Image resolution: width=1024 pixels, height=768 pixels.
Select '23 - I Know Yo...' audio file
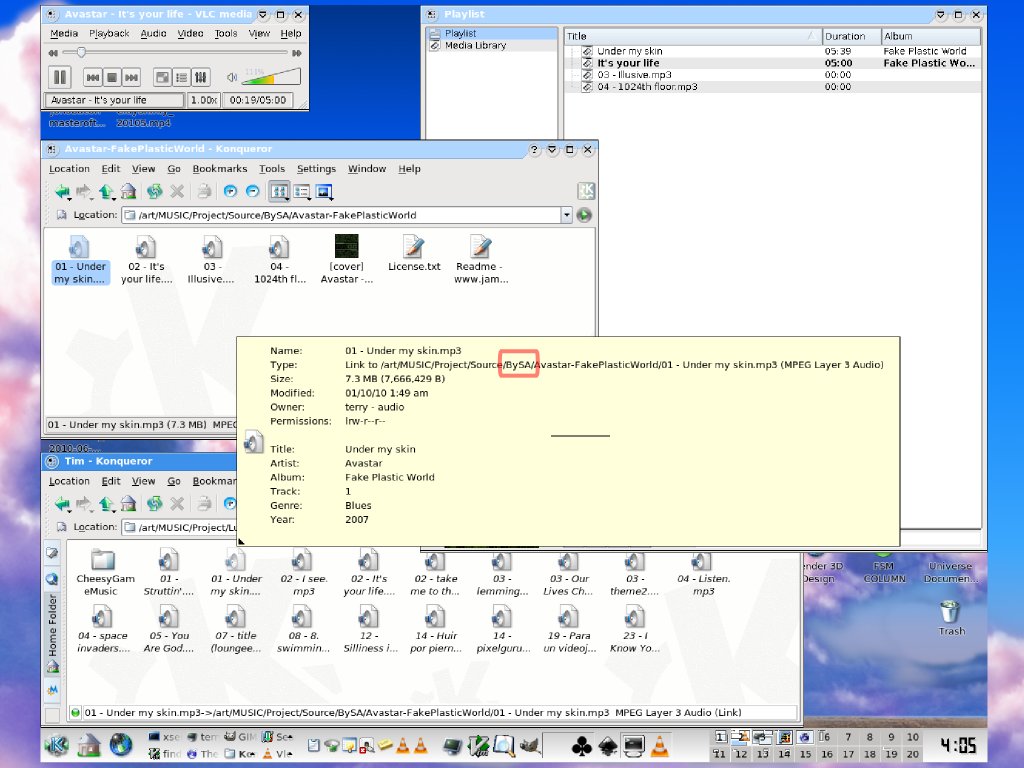[x=635, y=630]
